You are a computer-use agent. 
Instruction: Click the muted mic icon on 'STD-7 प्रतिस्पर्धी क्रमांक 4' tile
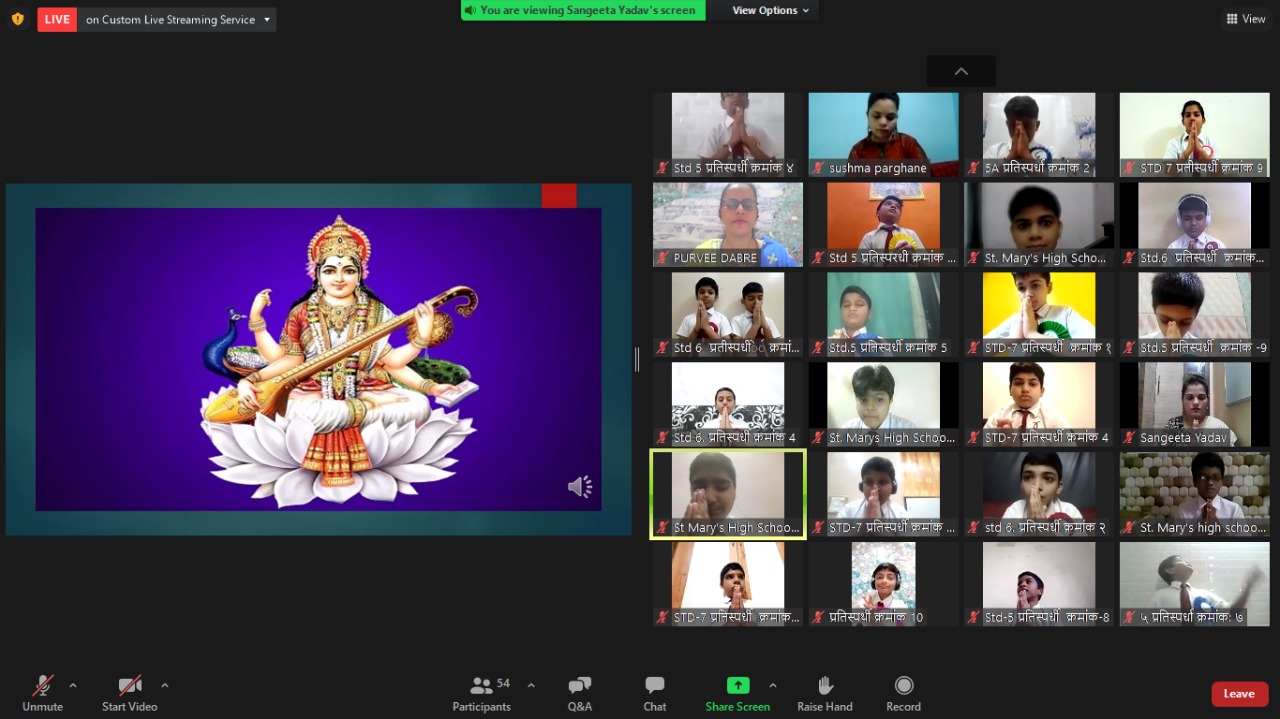point(974,438)
